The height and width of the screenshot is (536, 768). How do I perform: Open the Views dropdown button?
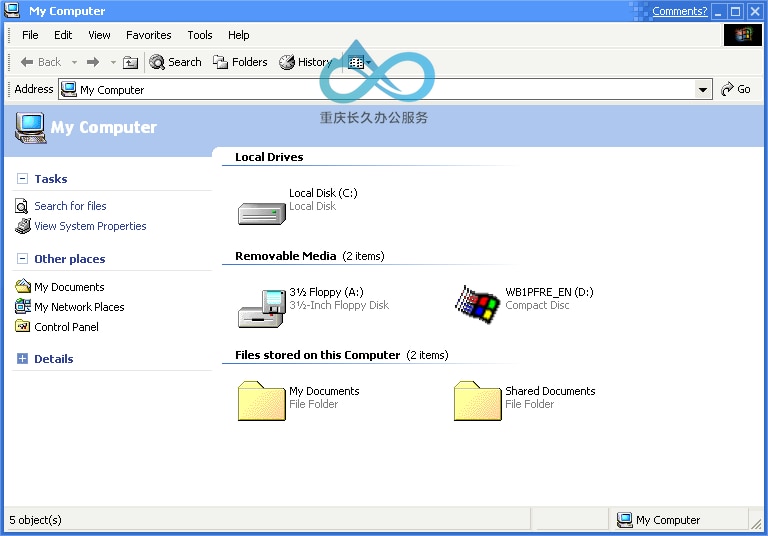click(359, 62)
